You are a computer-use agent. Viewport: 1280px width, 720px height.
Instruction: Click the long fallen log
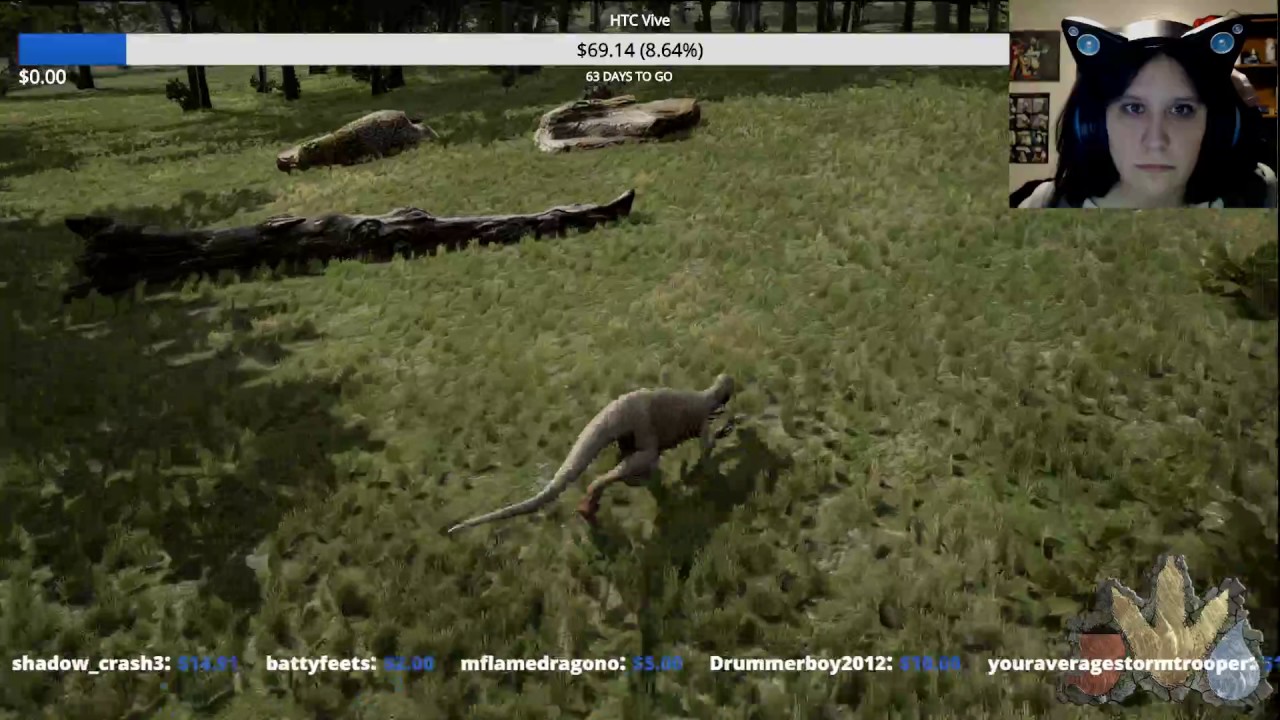(x=350, y=240)
